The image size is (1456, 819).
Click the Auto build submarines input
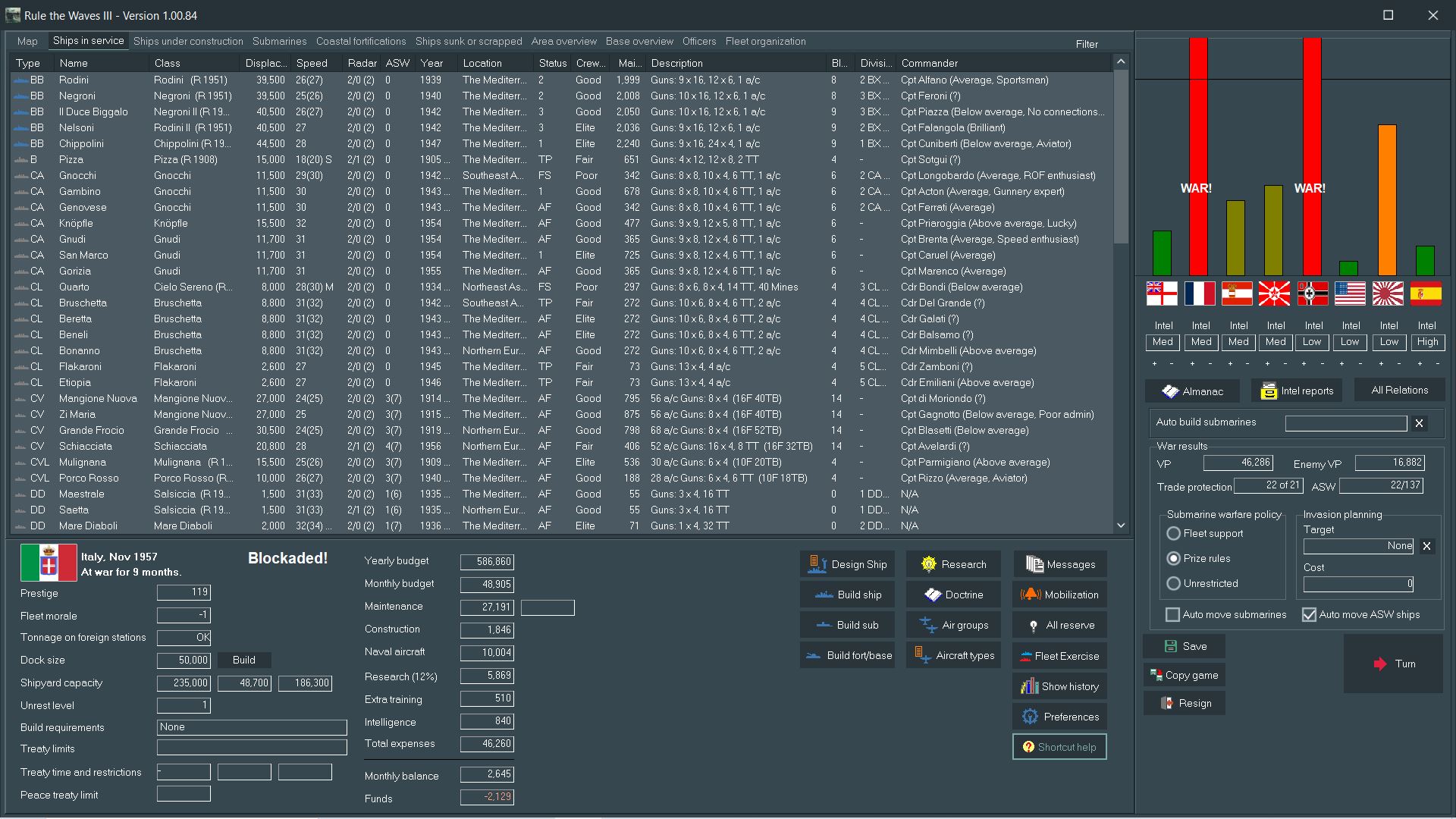point(1346,423)
